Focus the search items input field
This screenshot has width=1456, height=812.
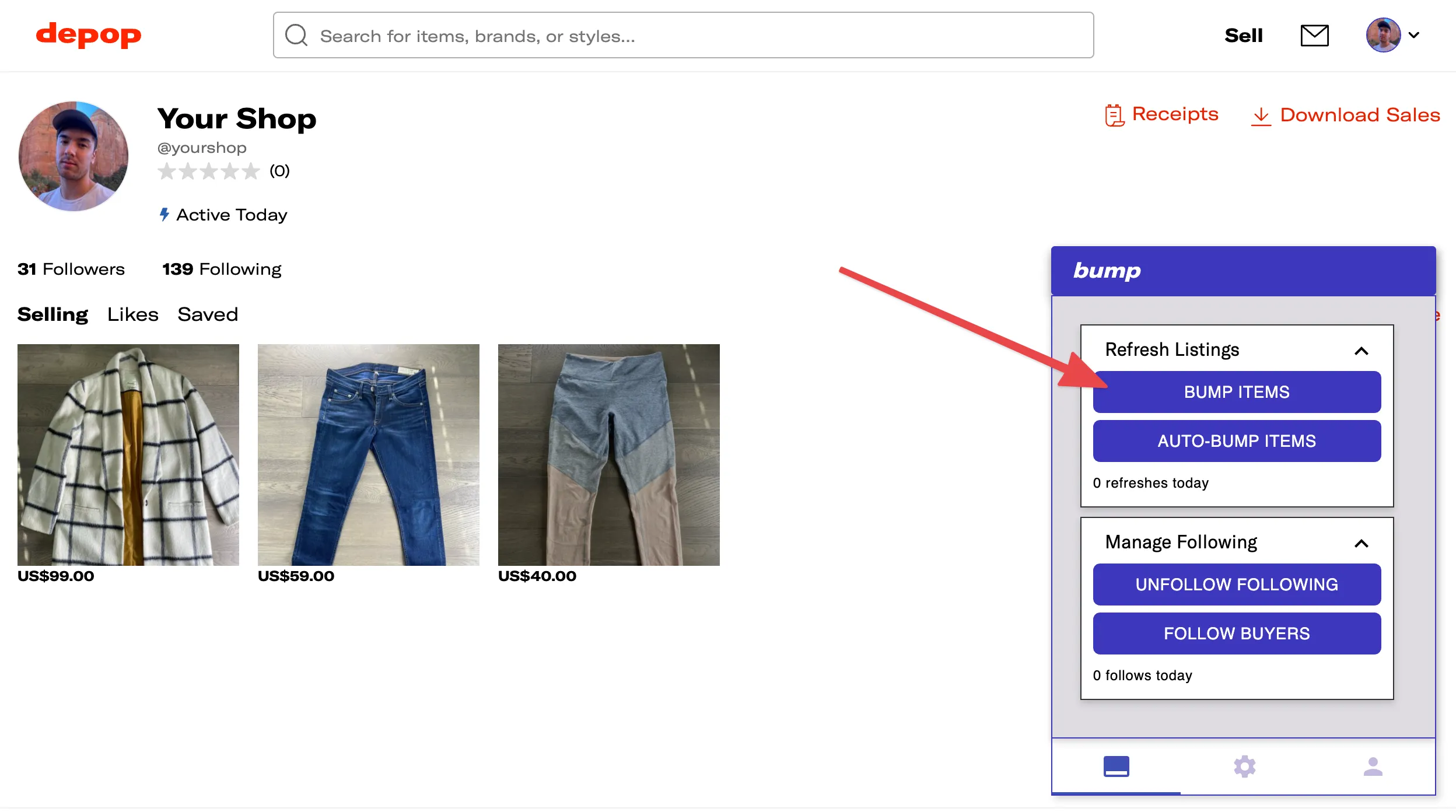pos(683,35)
